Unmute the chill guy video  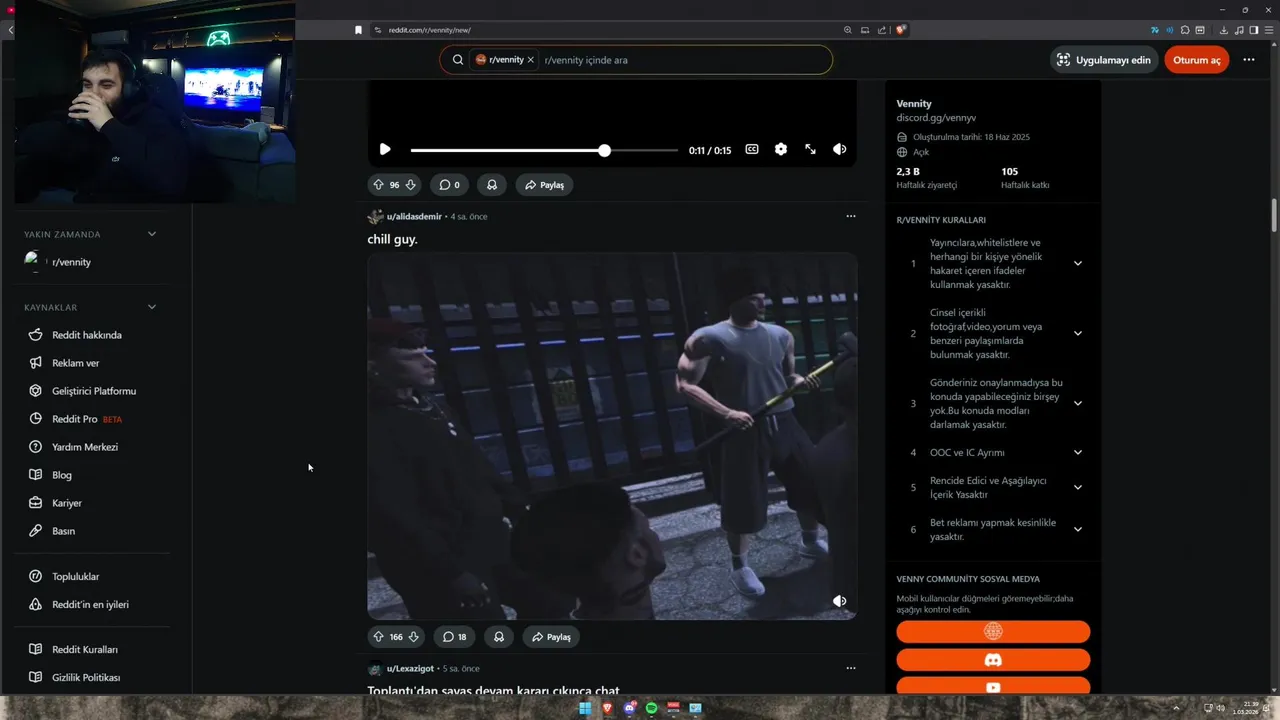pos(840,601)
